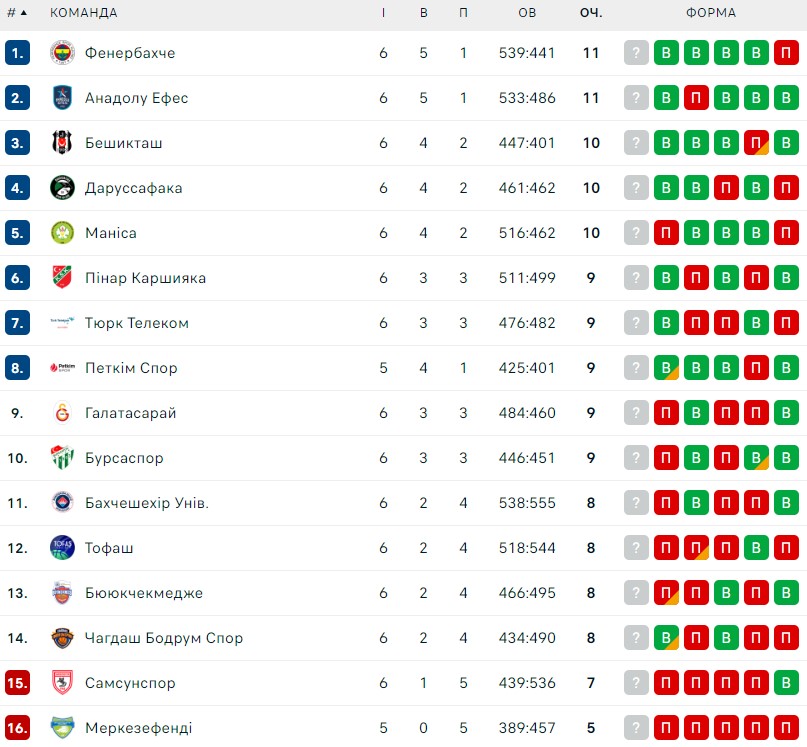807x747 pixels.
Task: Click the Tofaş team logo
Action: [x=62, y=548]
